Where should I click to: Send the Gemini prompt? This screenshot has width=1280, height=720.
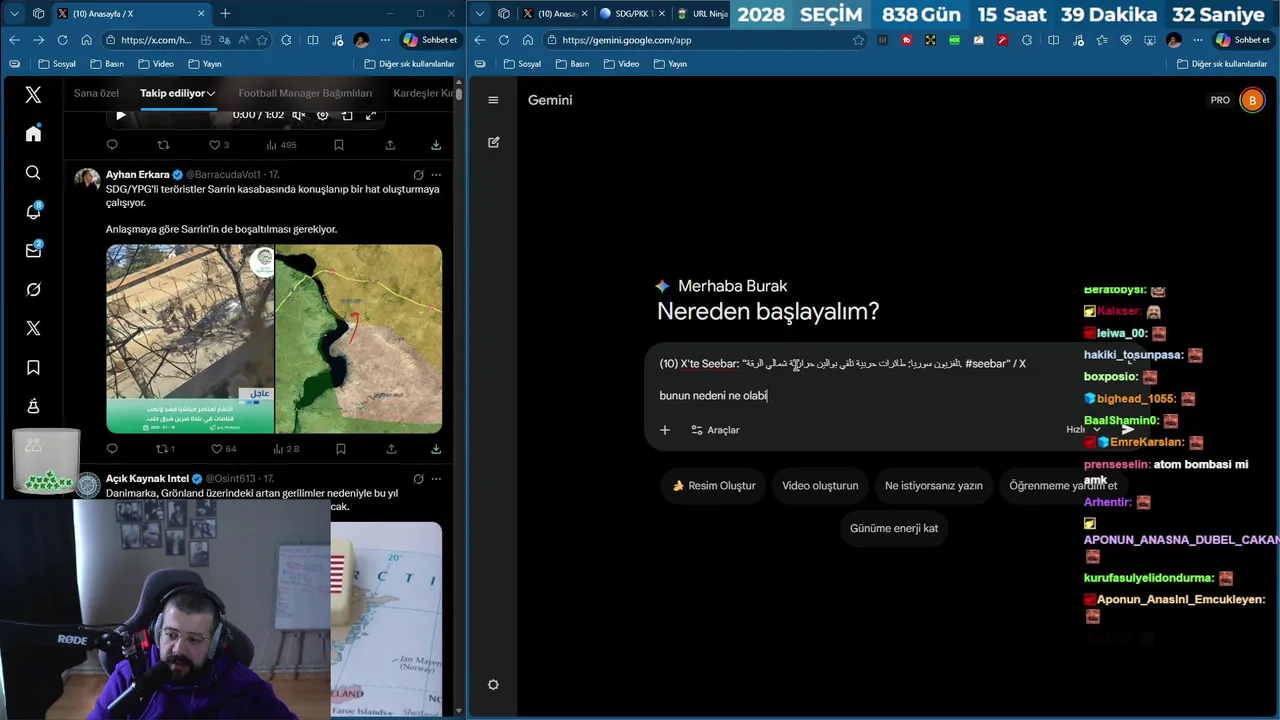tap(1127, 430)
